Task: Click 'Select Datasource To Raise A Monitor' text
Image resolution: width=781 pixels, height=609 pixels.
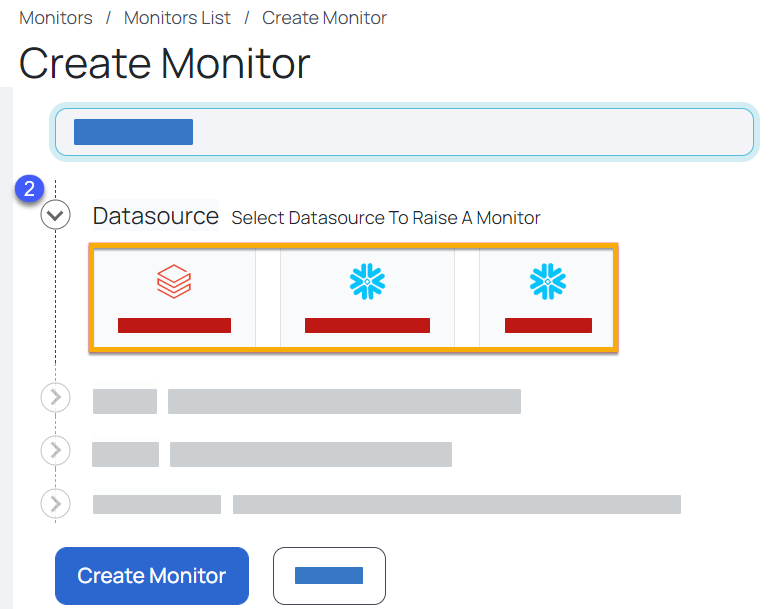Action: (386, 218)
